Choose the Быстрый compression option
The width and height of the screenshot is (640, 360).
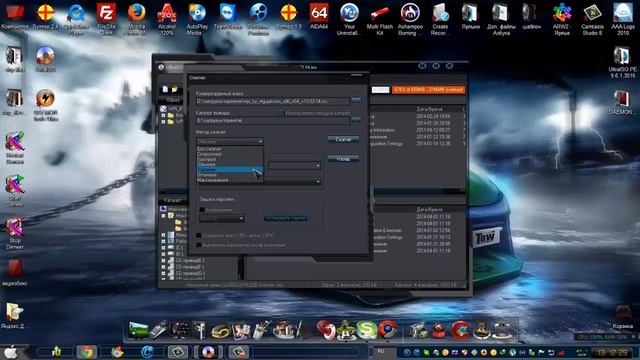230,159
